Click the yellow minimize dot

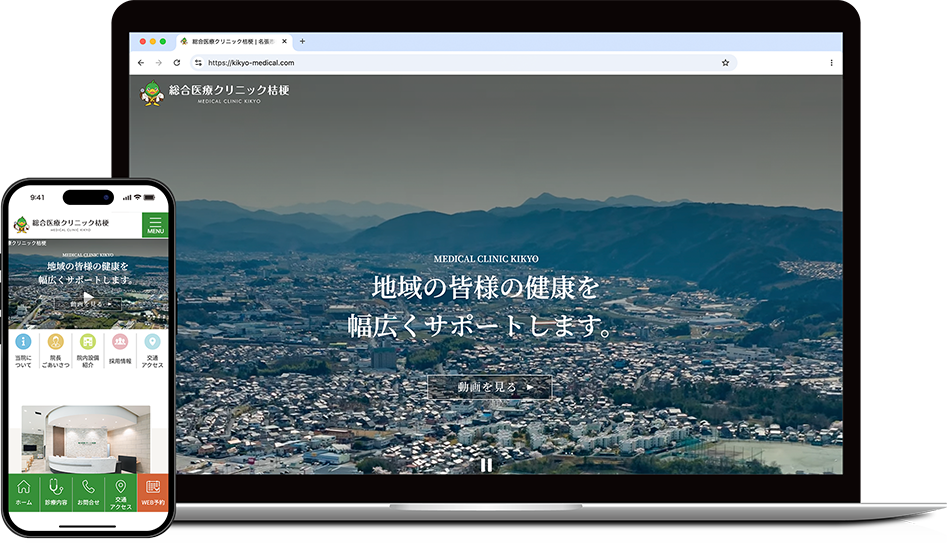click(153, 42)
